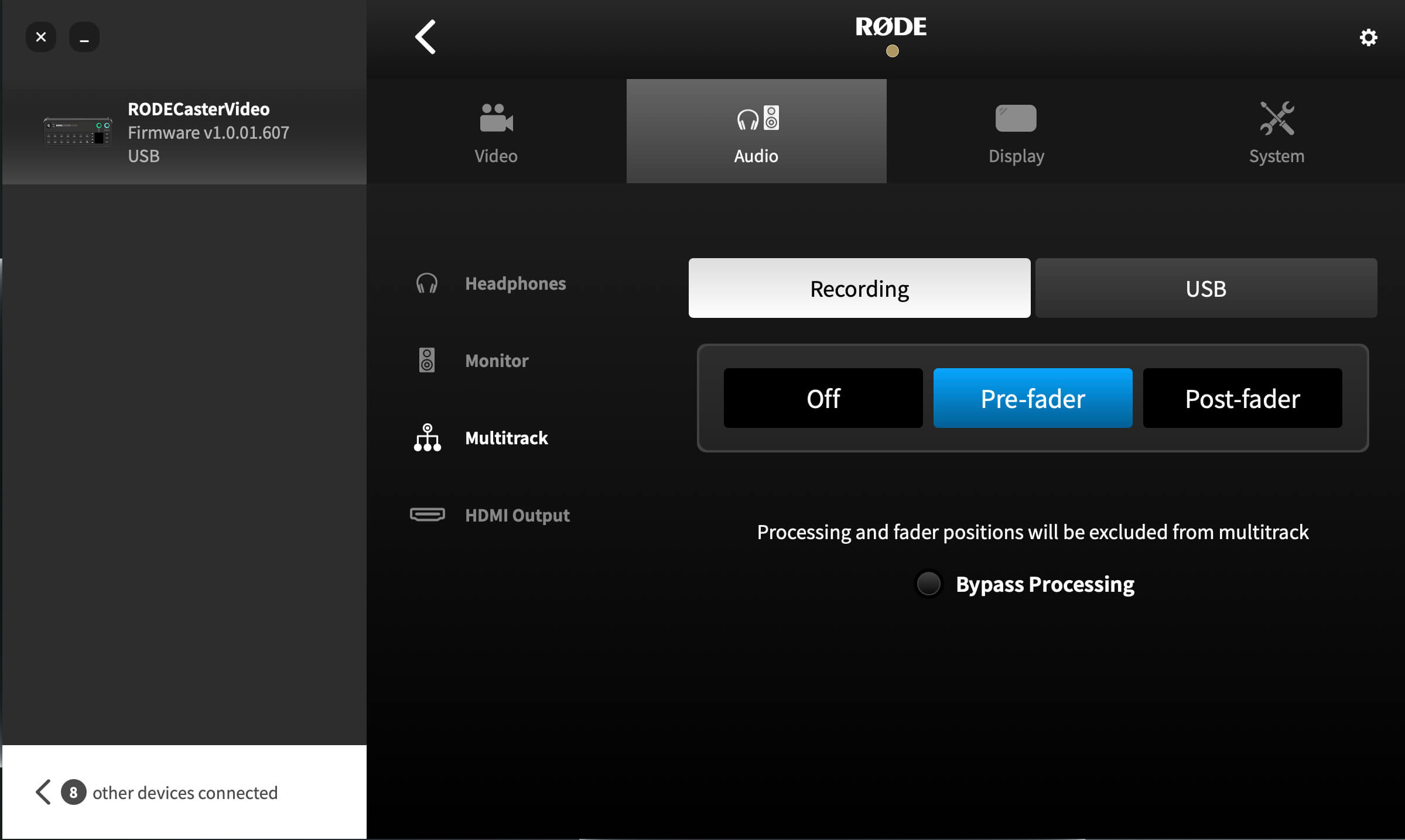Set multitrack mode to Off
The width and height of the screenshot is (1405, 840).
[x=823, y=398]
